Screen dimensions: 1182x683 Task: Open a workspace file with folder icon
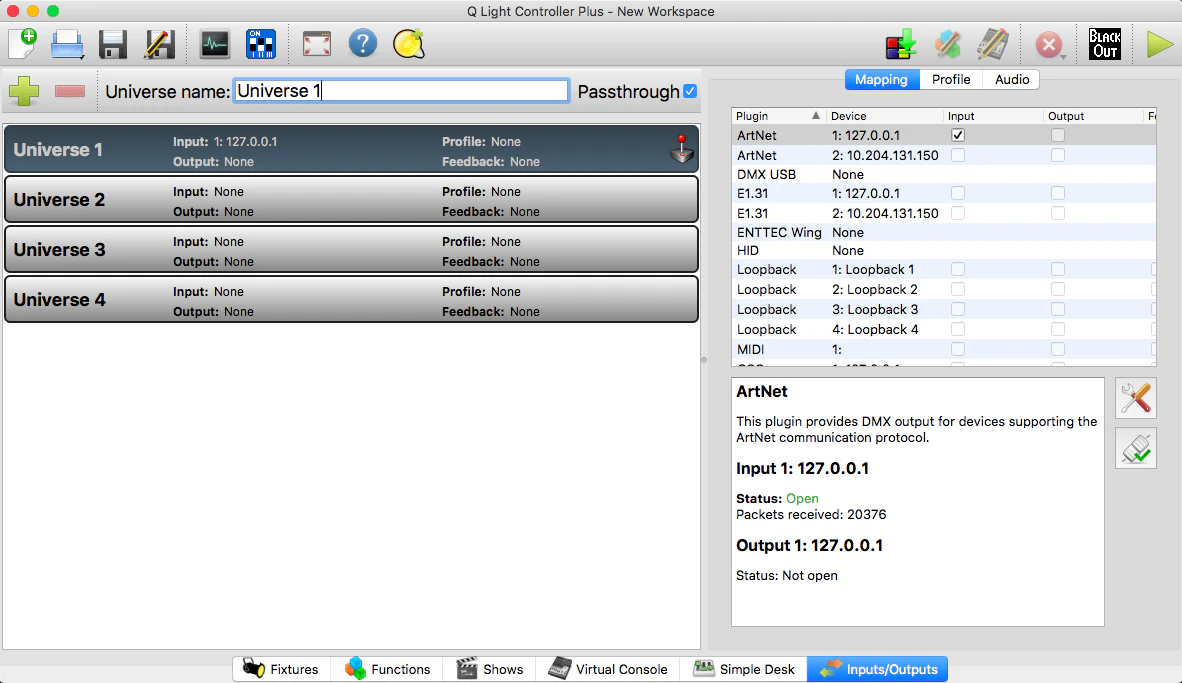[67, 44]
